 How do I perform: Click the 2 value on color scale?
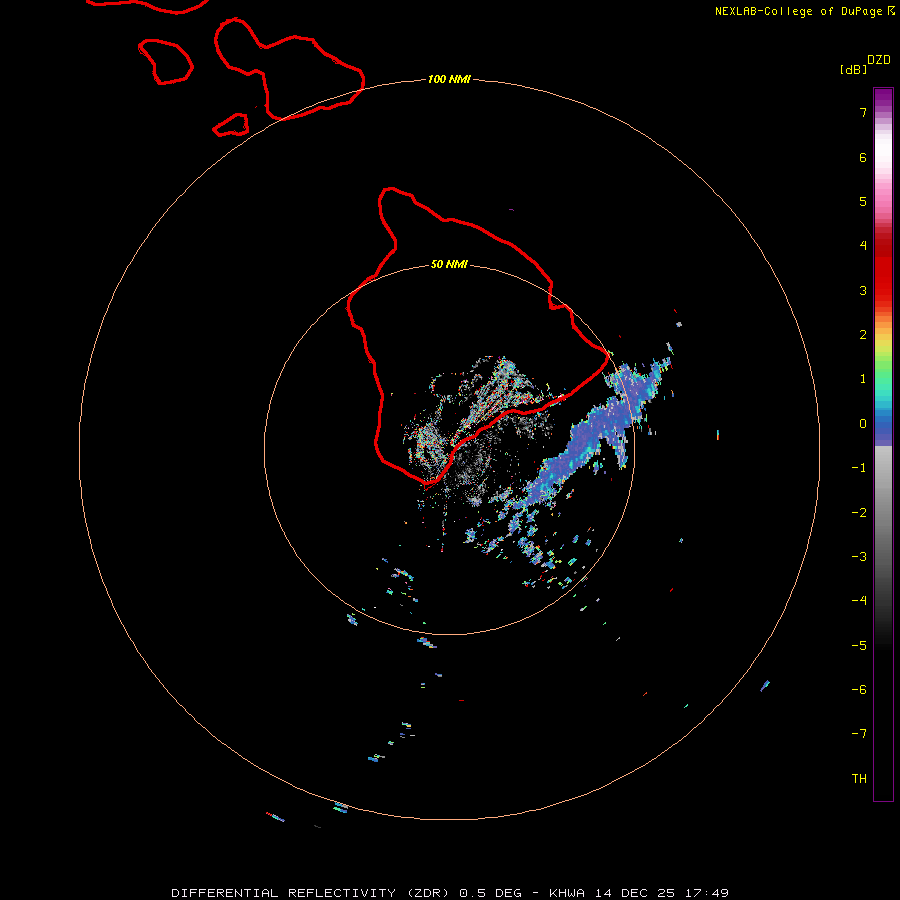pyautogui.click(x=863, y=335)
